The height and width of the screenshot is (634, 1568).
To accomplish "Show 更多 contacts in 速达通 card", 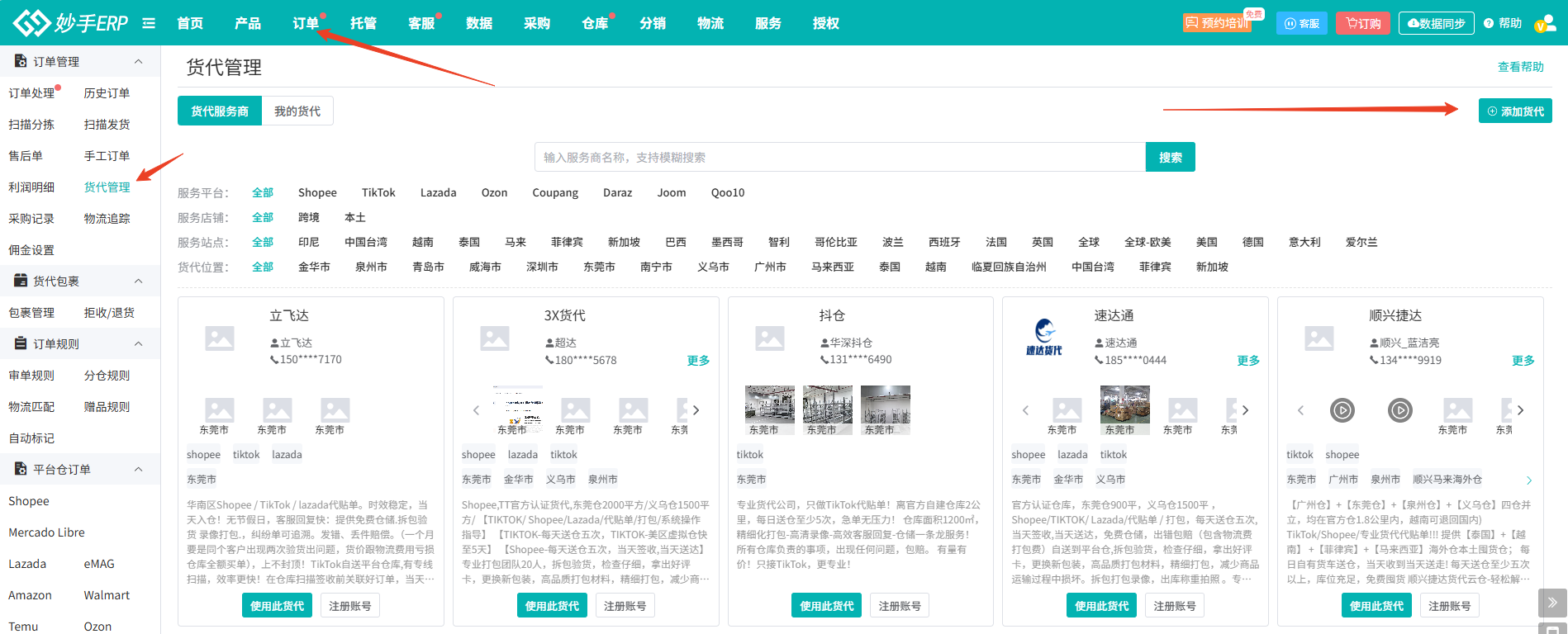I will click(1248, 361).
